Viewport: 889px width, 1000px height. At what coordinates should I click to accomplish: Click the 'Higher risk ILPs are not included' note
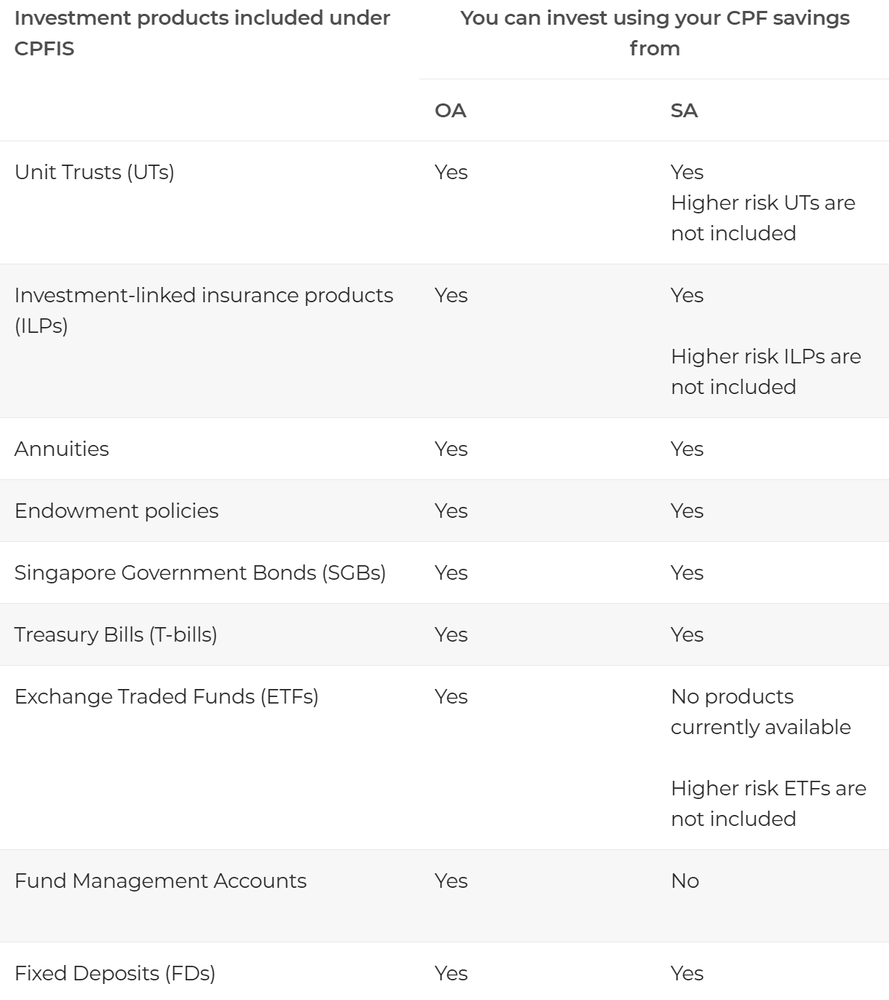coord(765,371)
